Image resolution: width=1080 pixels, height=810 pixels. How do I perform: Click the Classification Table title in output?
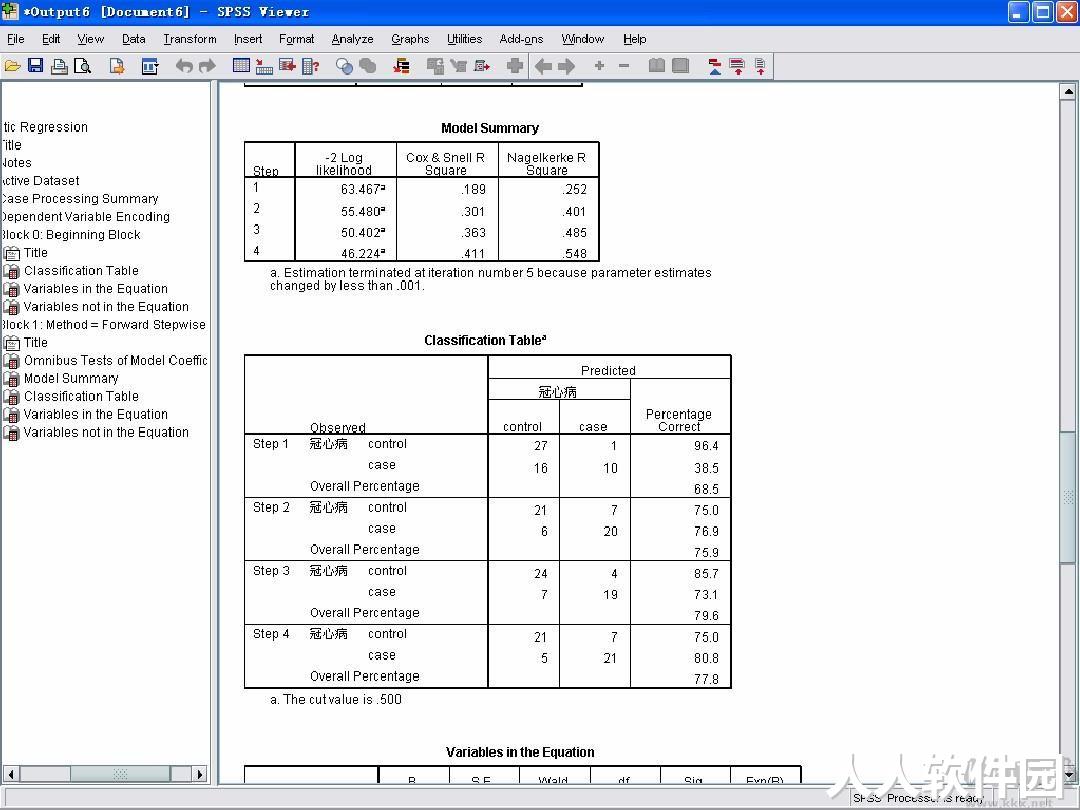click(485, 340)
